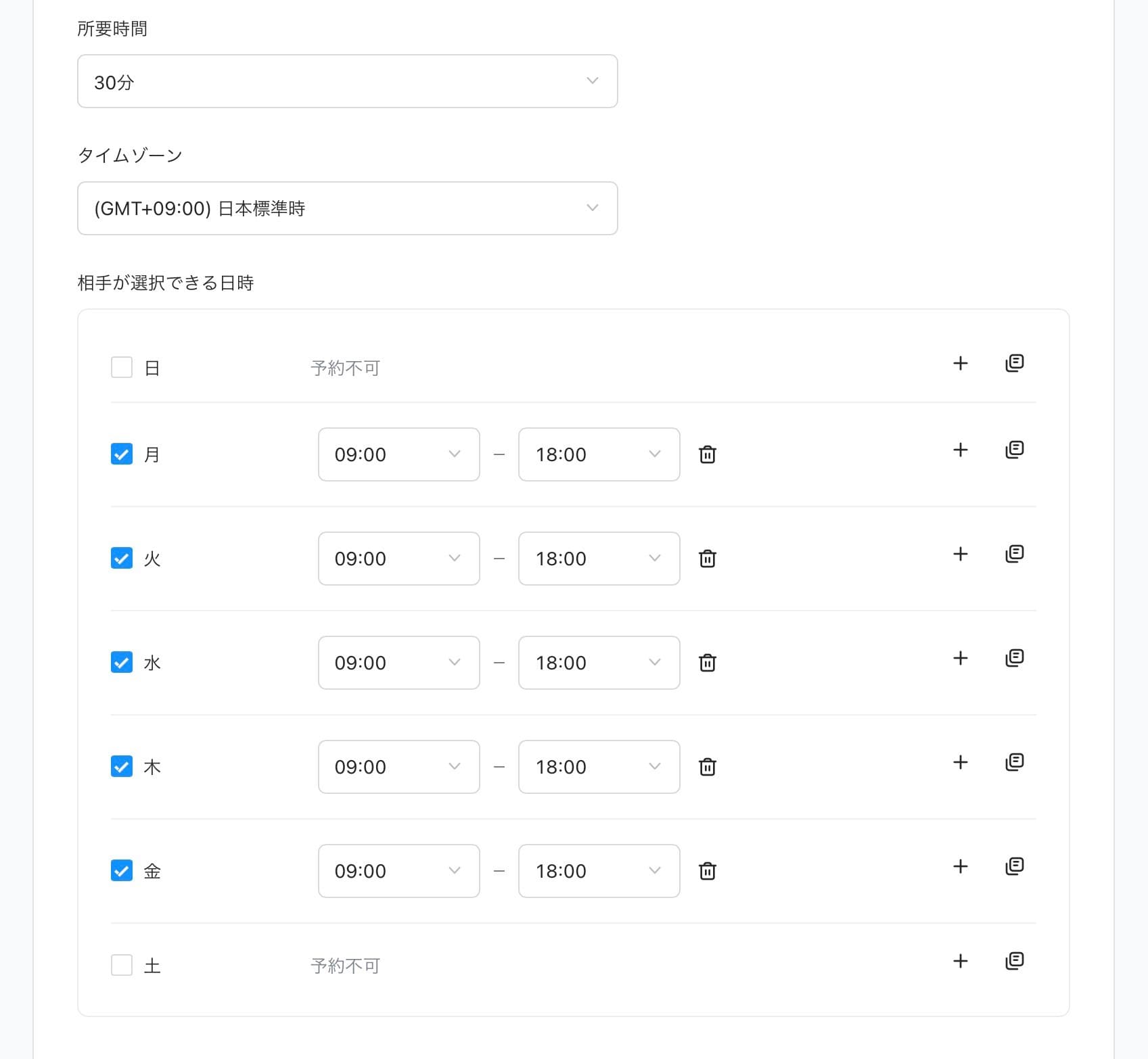Uncheck Monday (月) availability
The image size is (1148, 1059).
pyautogui.click(x=122, y=454)
